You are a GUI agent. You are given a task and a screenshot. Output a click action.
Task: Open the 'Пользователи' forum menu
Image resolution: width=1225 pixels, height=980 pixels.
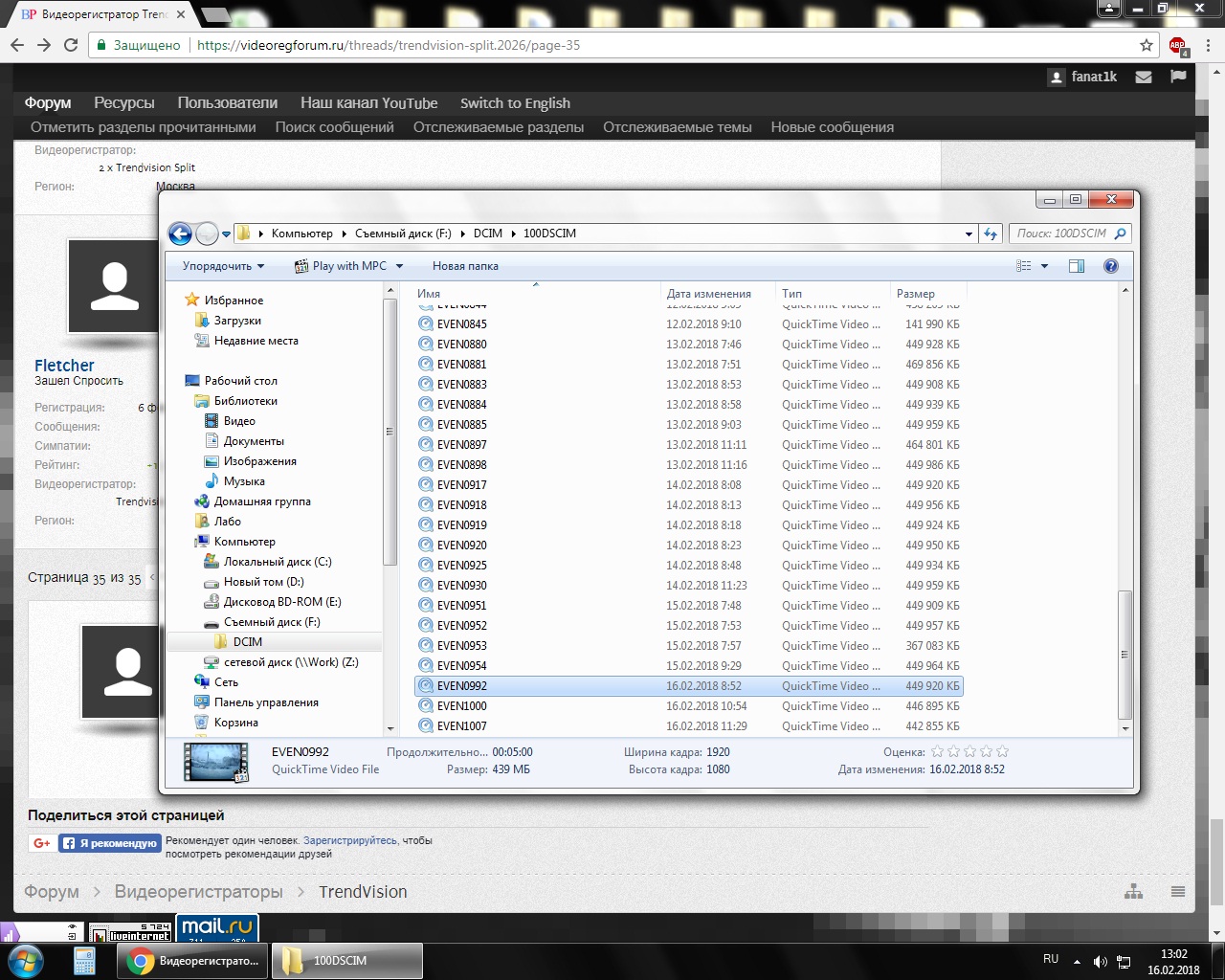pyautogui.click(x=227, y=103)
